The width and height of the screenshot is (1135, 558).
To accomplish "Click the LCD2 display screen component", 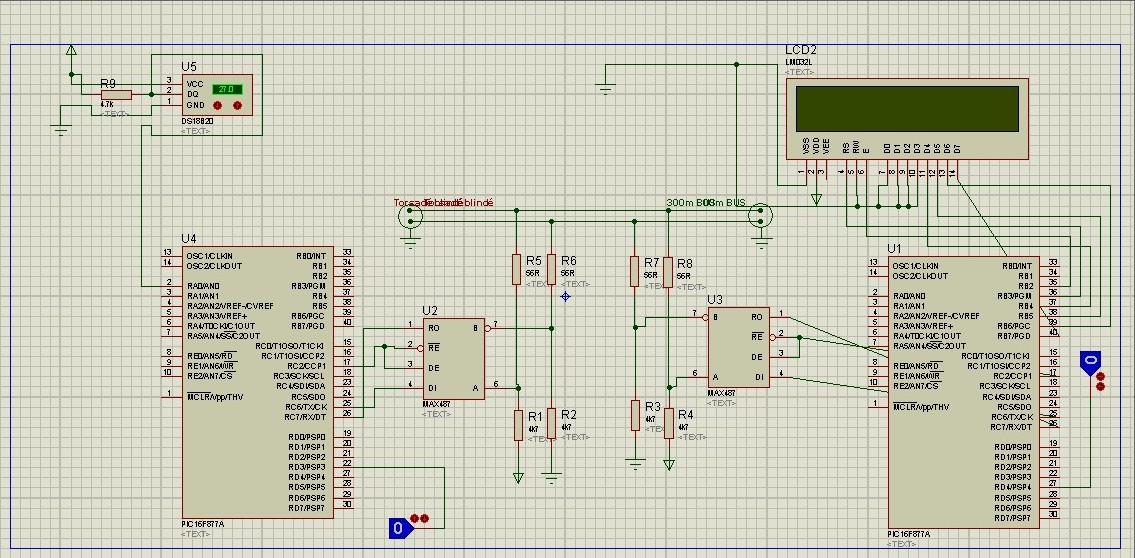I will [907, 119].
